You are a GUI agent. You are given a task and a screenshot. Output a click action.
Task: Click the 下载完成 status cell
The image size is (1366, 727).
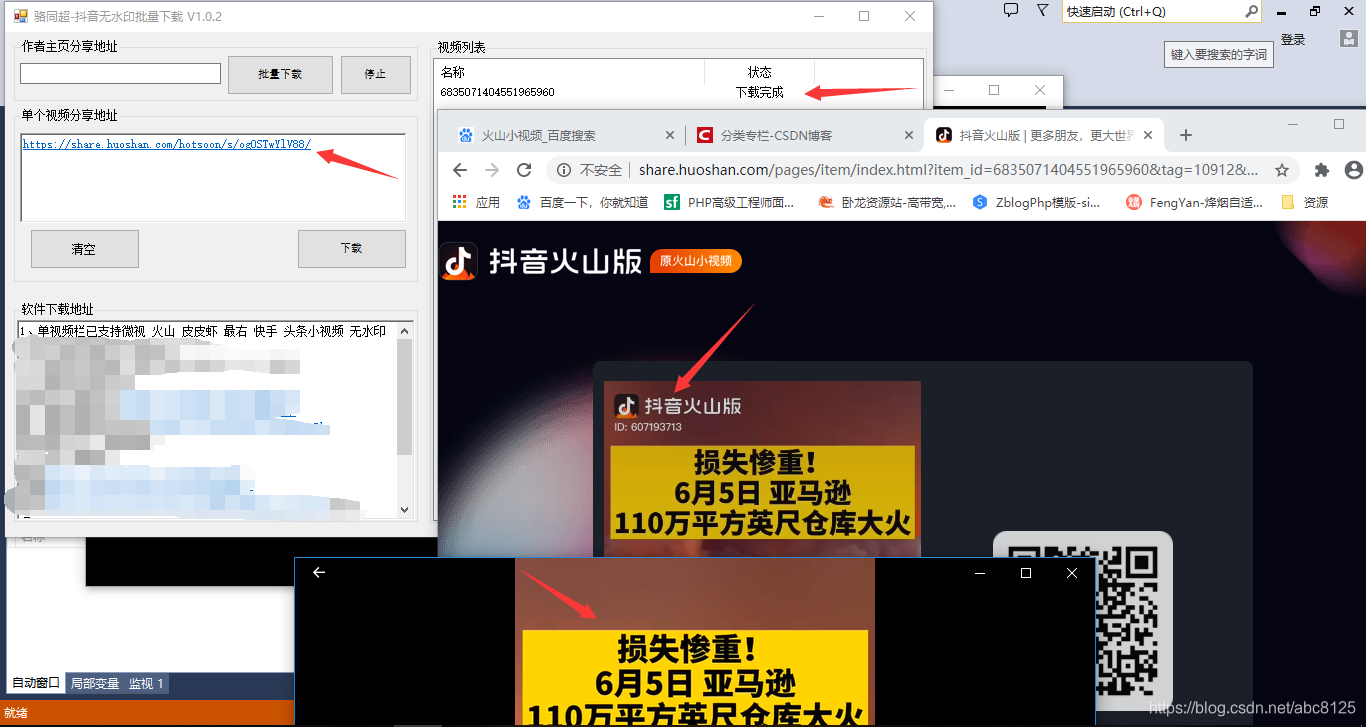click(x=760, y=92)
